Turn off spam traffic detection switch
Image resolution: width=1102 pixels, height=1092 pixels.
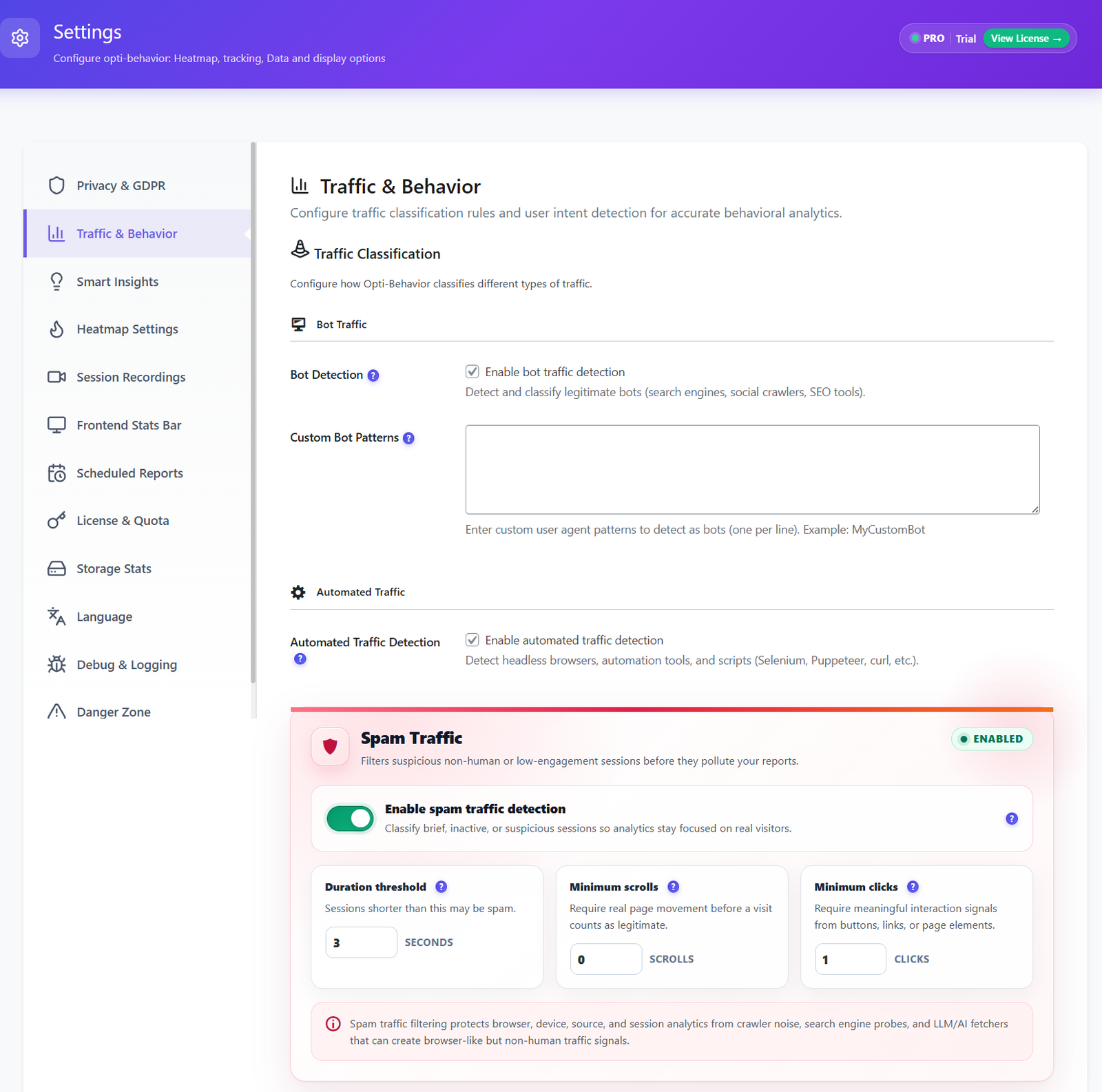[x=350, y=818]
